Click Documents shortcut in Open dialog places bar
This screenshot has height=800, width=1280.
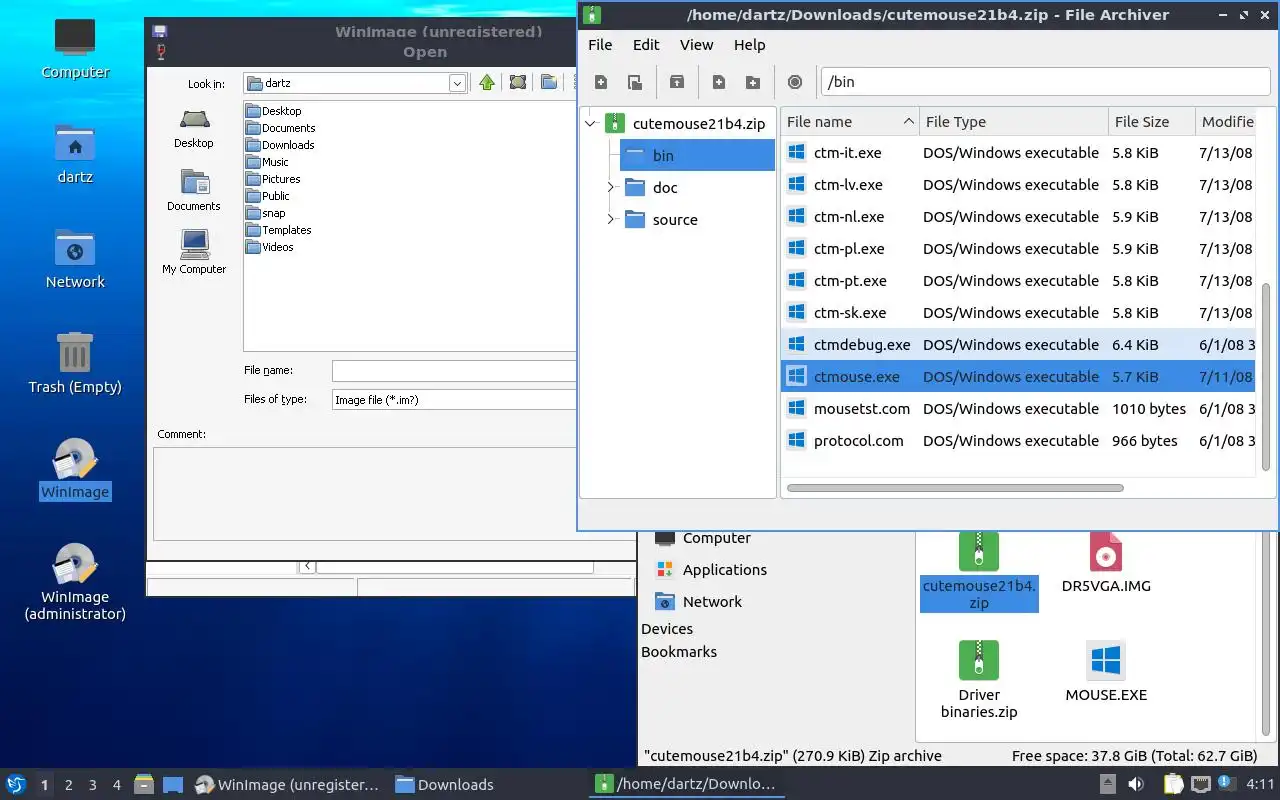pos(194,190)
